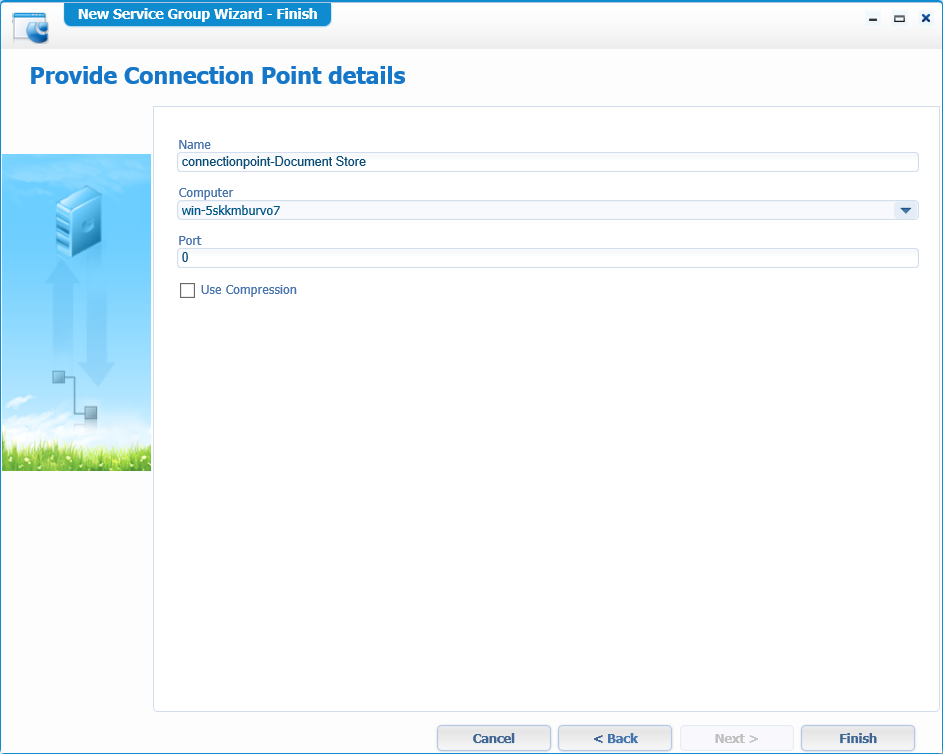Viewport: 943px width, 754px height.
Task: Minimize the New Service Group Wizard window
Action: (x=873, y=18)
